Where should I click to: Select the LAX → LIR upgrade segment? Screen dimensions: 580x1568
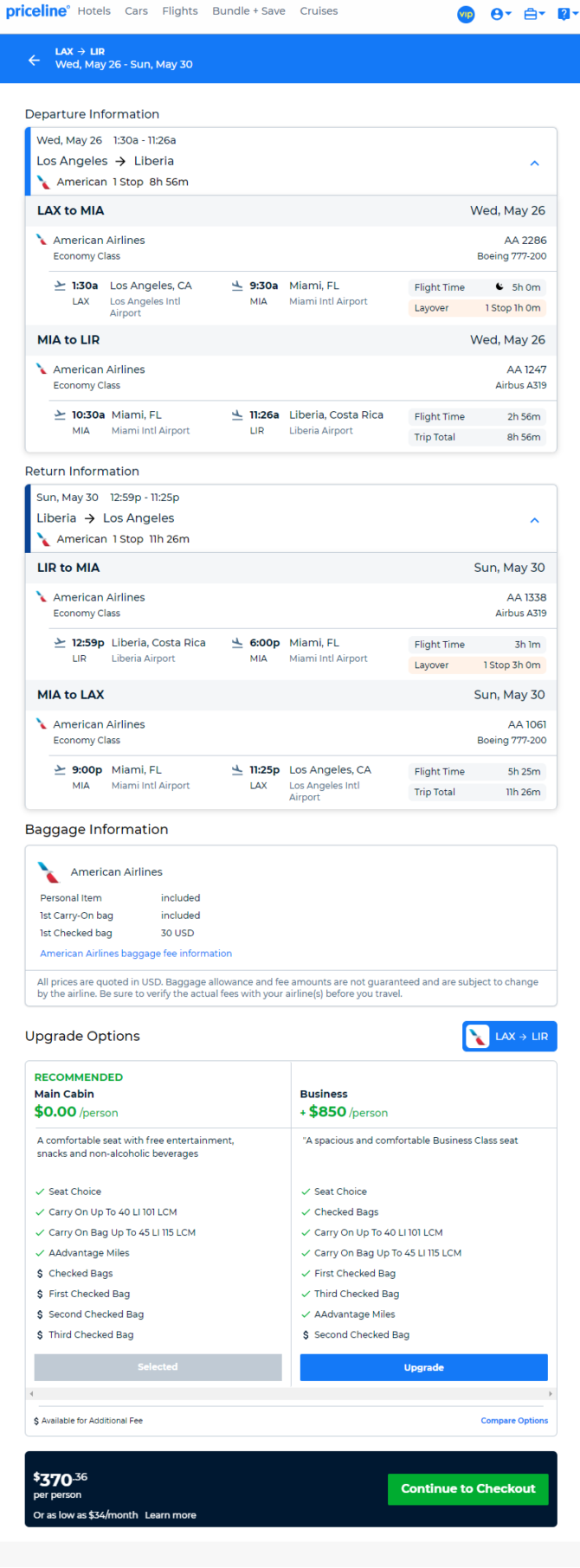pos(510,1036)
